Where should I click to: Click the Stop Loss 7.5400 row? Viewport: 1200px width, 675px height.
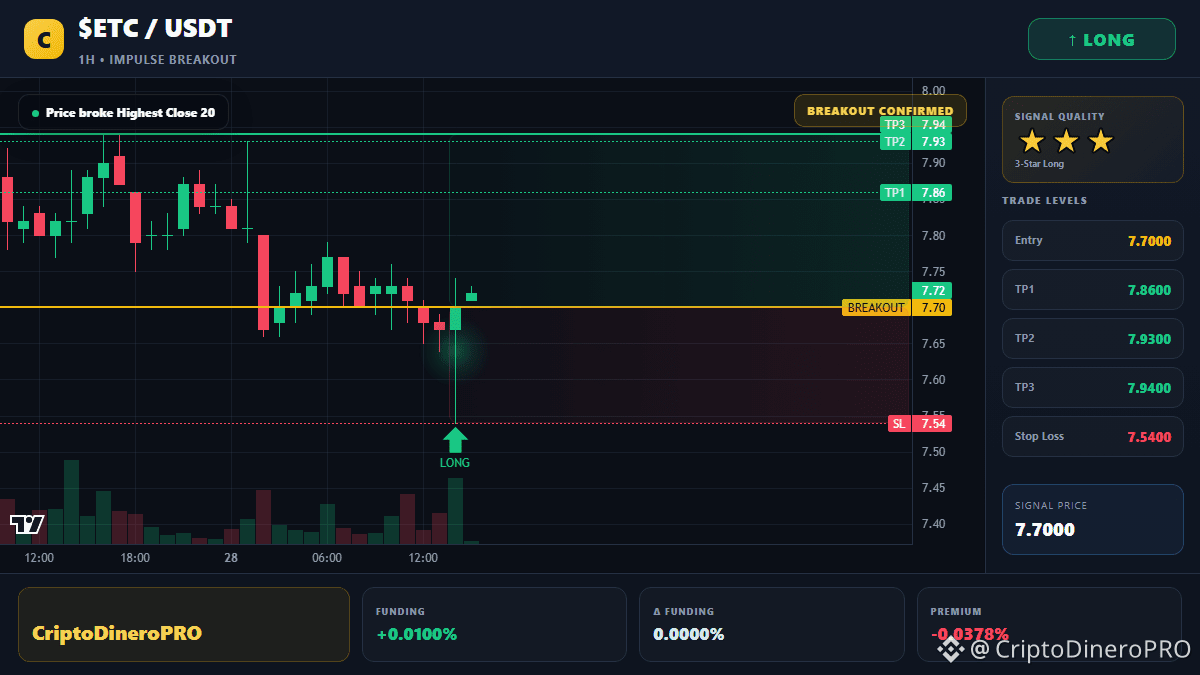[1092, 437]
